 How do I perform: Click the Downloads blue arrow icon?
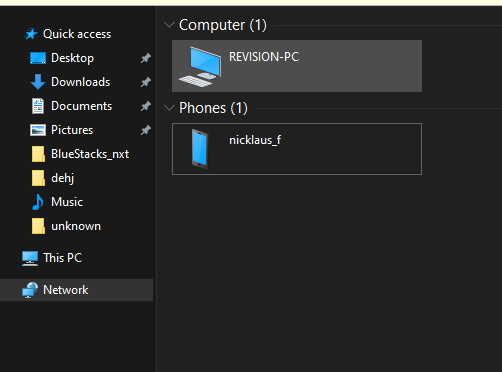click(38, 82)
